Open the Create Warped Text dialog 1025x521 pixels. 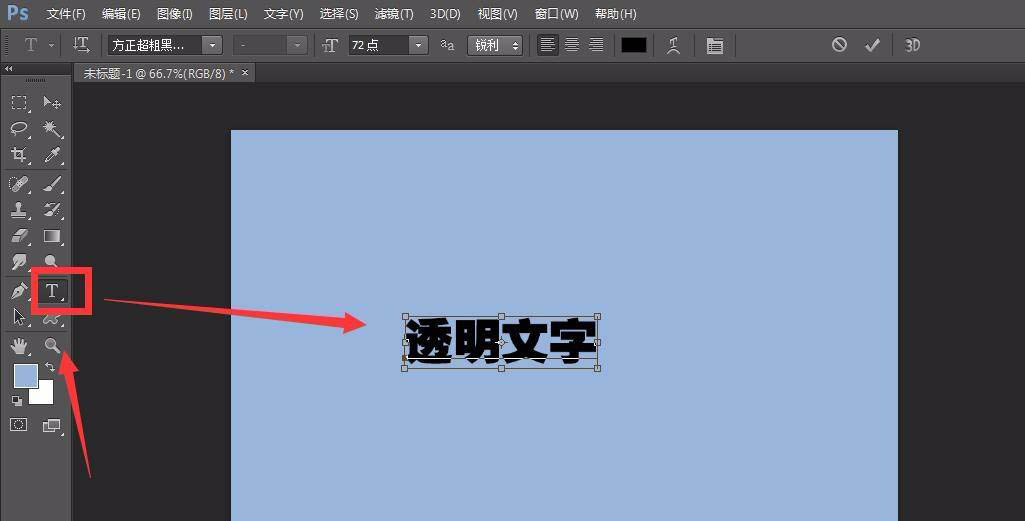673,45
